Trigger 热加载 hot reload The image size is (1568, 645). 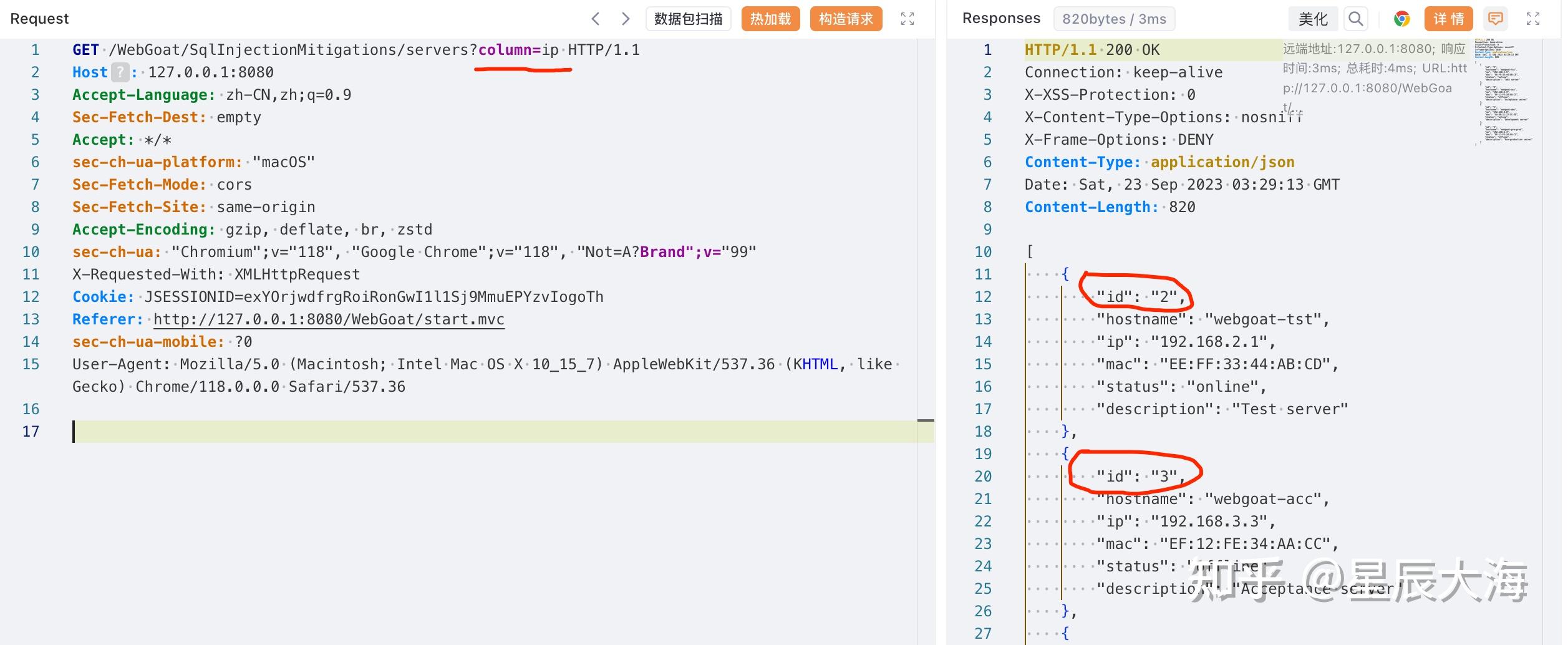point(770,19)
